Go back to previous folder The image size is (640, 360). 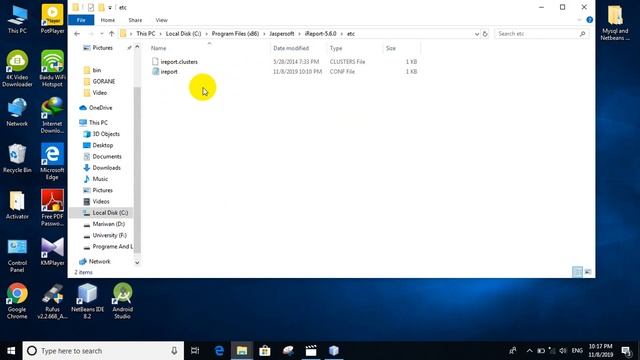click(x=77, y=34)
